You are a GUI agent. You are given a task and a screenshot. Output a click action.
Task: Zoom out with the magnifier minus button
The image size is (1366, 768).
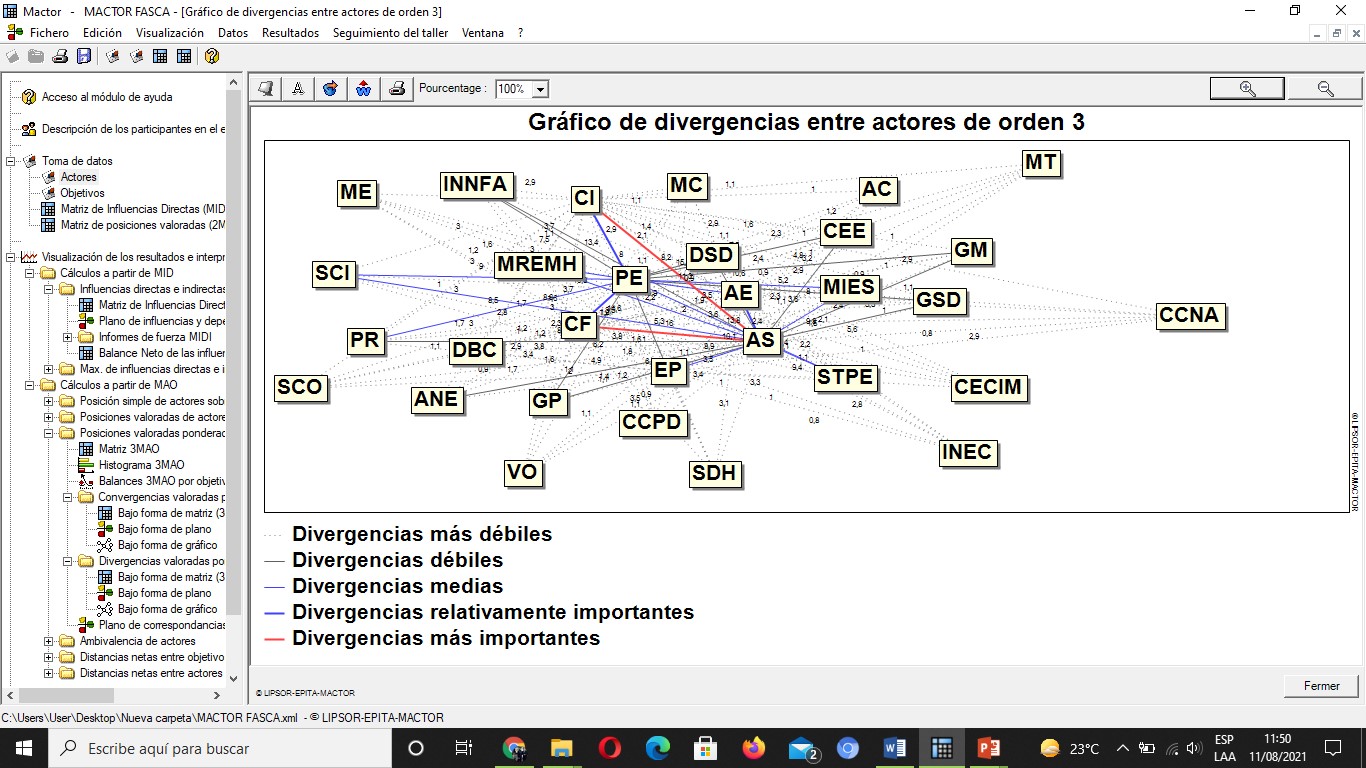(x=1325, y=88)
